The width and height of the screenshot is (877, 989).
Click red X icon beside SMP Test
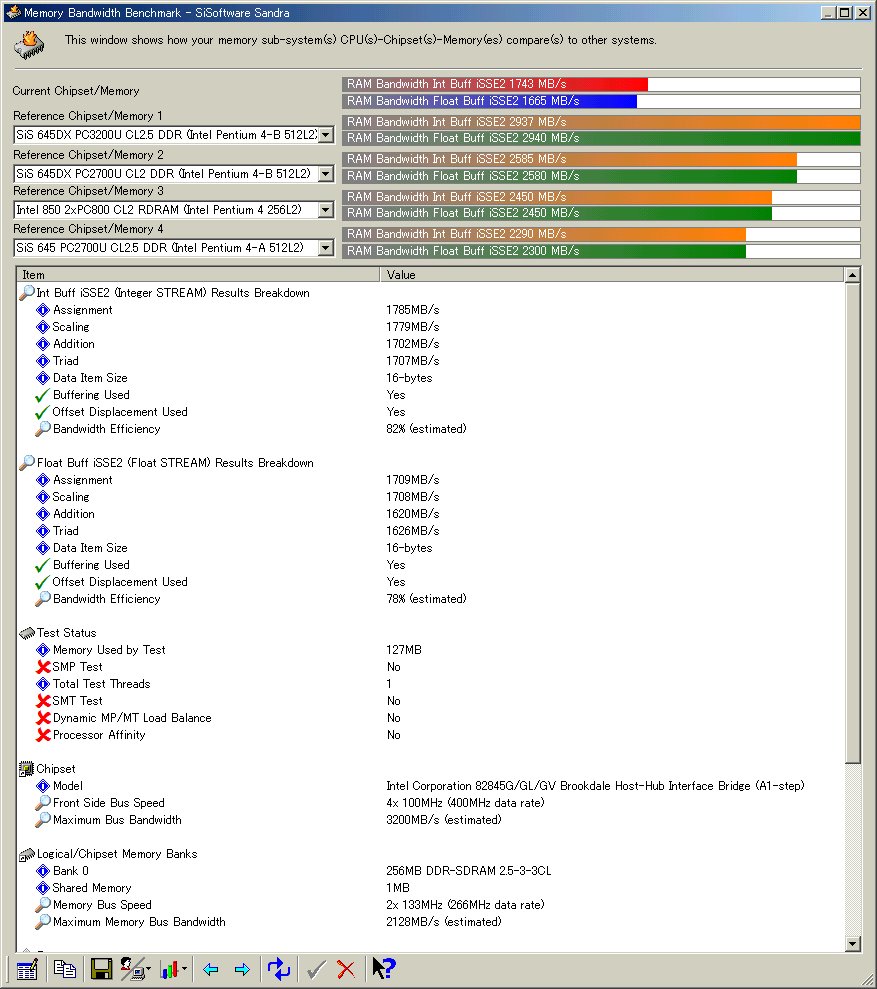(x=43, y=667)
